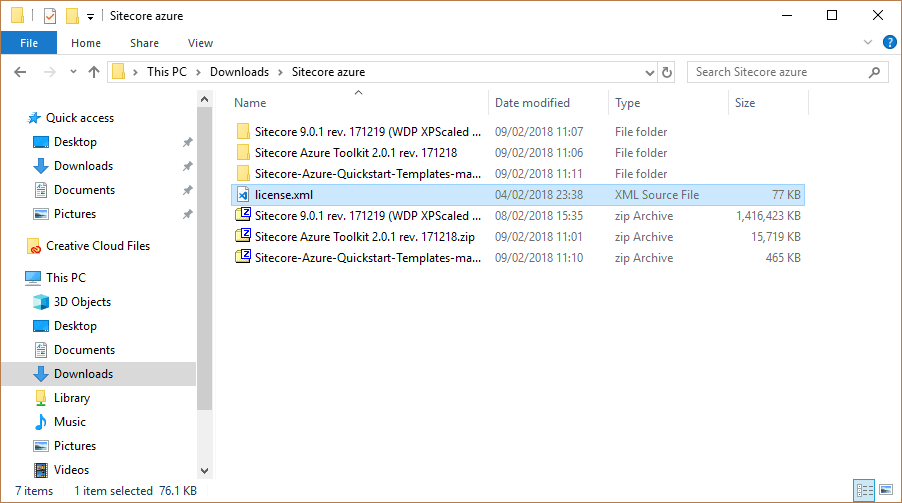Viewport: 902px width, 503px height.
Task: Open Pictures under This PC
Action: 75,446
